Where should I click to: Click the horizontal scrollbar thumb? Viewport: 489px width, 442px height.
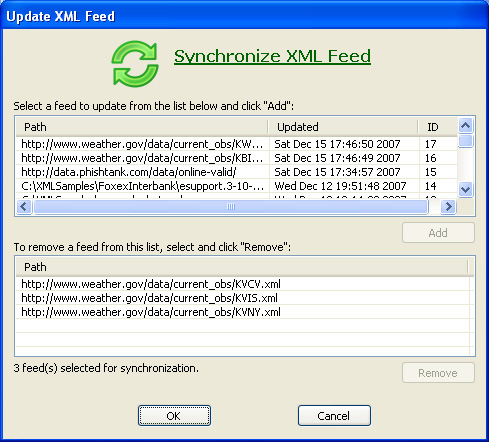[x=231, y=207]
